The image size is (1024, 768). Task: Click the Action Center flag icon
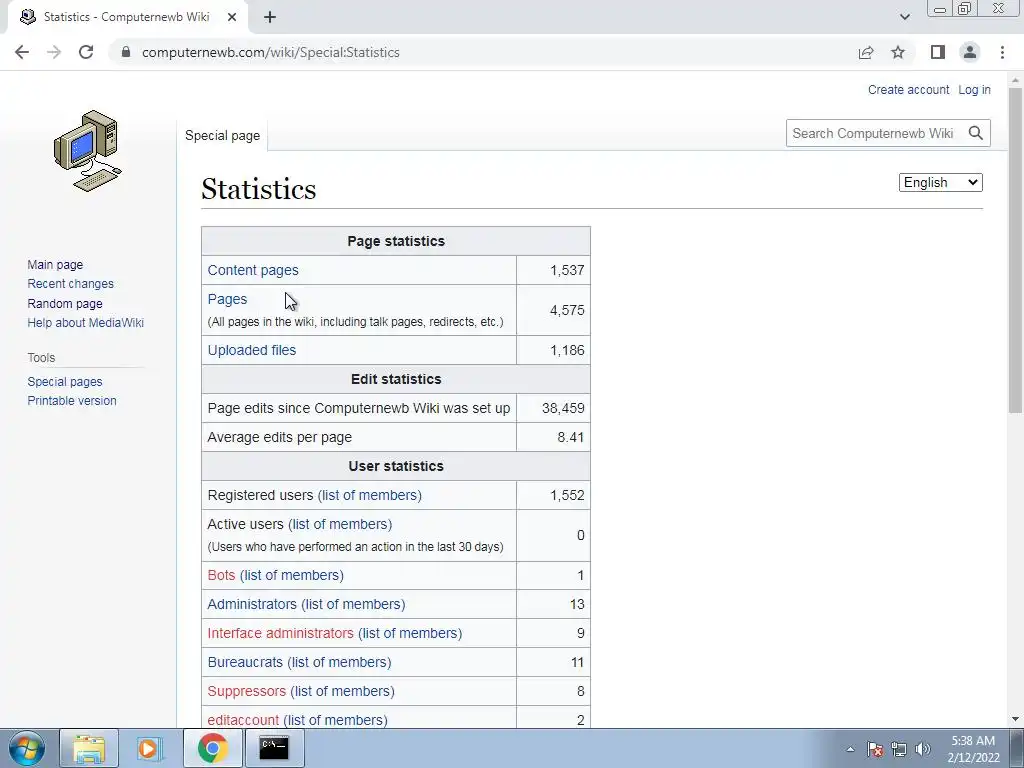pos(875,749)
